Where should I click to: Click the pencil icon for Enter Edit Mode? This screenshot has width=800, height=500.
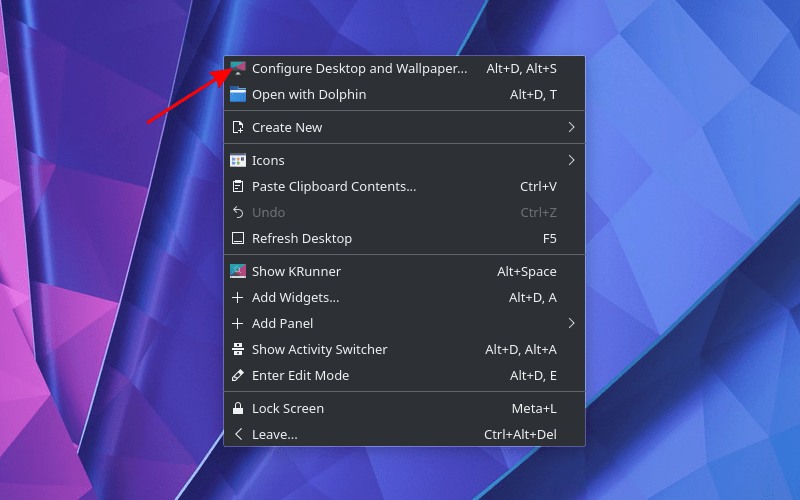(x=238, y=375)
